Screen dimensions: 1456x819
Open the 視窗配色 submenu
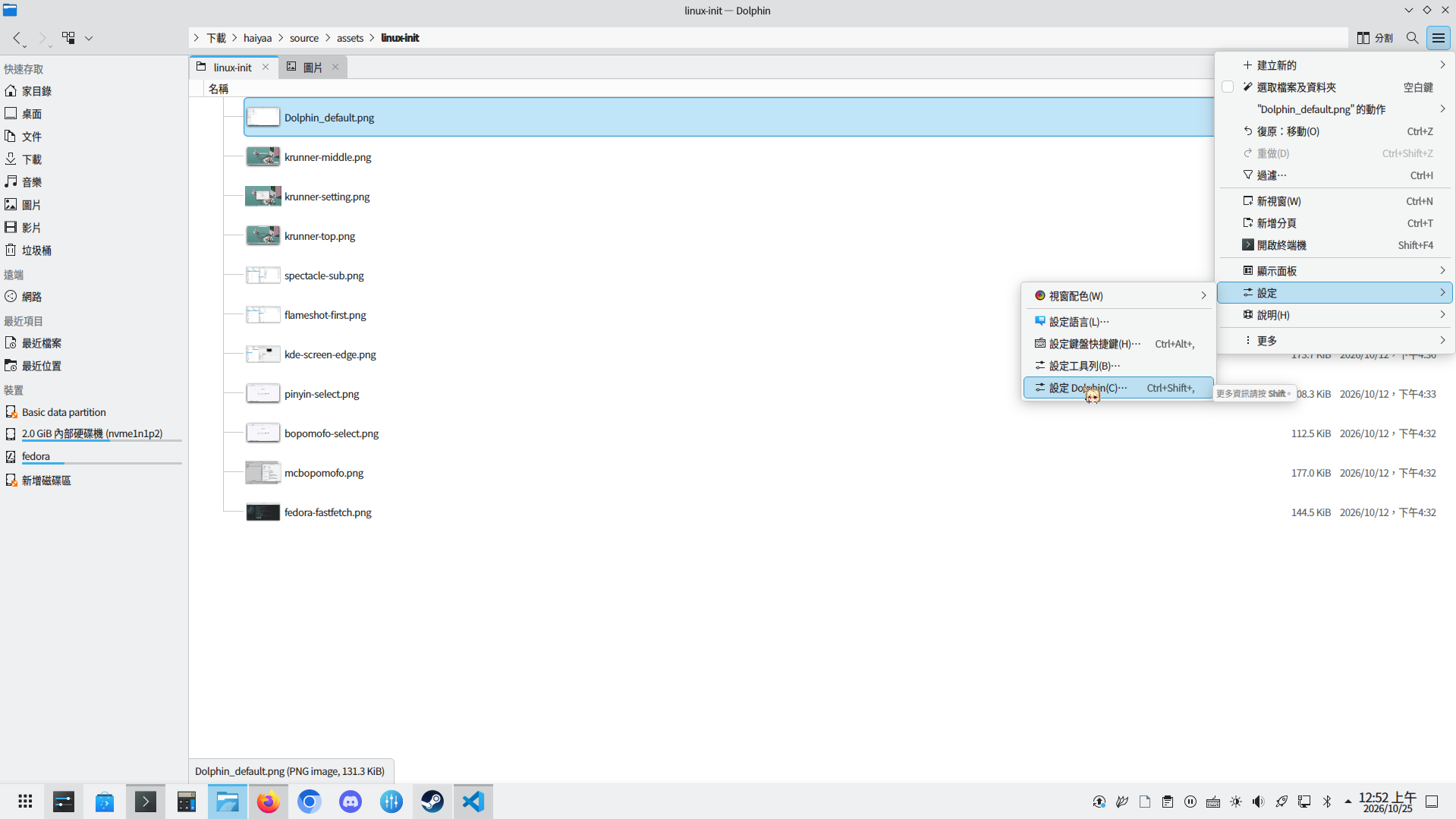click(1118, 296)
